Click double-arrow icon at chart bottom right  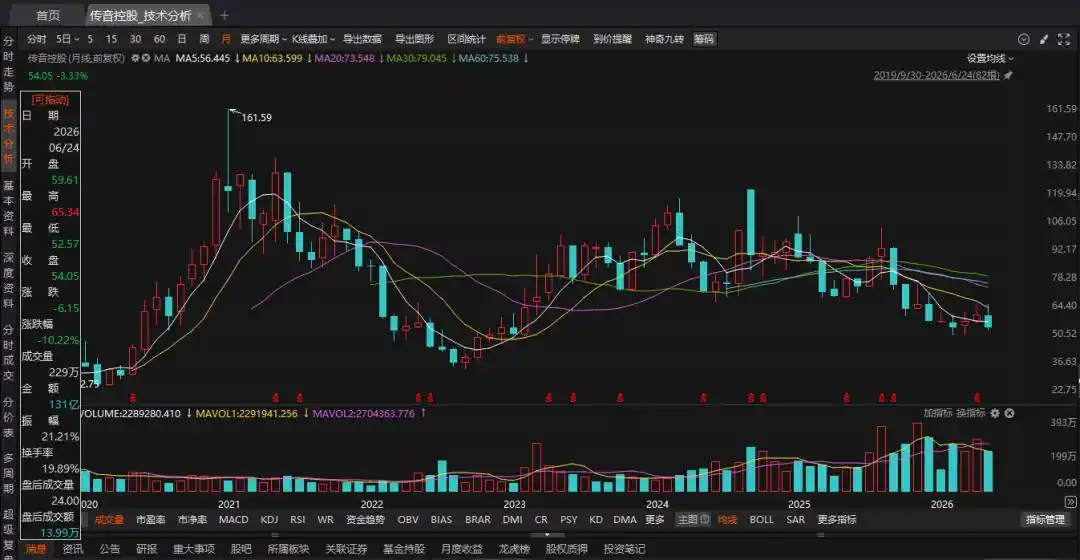tap(1070, 501)
